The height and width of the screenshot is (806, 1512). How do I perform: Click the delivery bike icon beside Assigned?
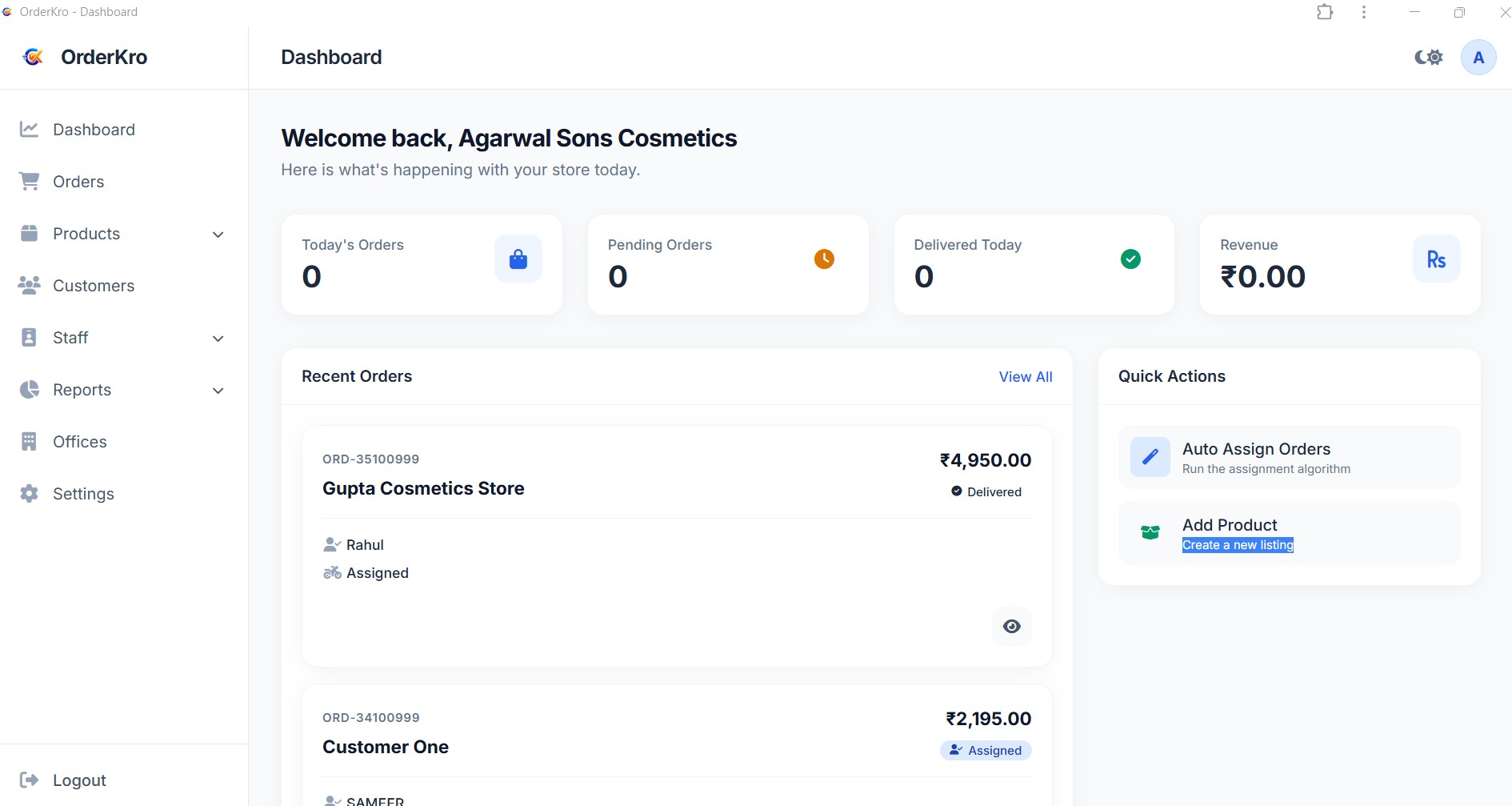click(332, 572)
